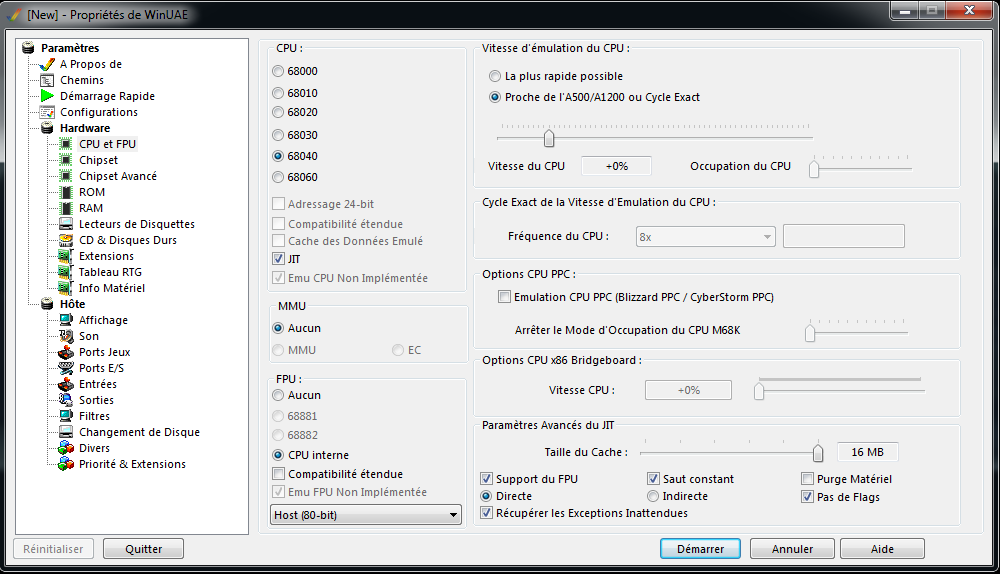
Task: Click the Chemins paths icon
Action: pos(47,80)
